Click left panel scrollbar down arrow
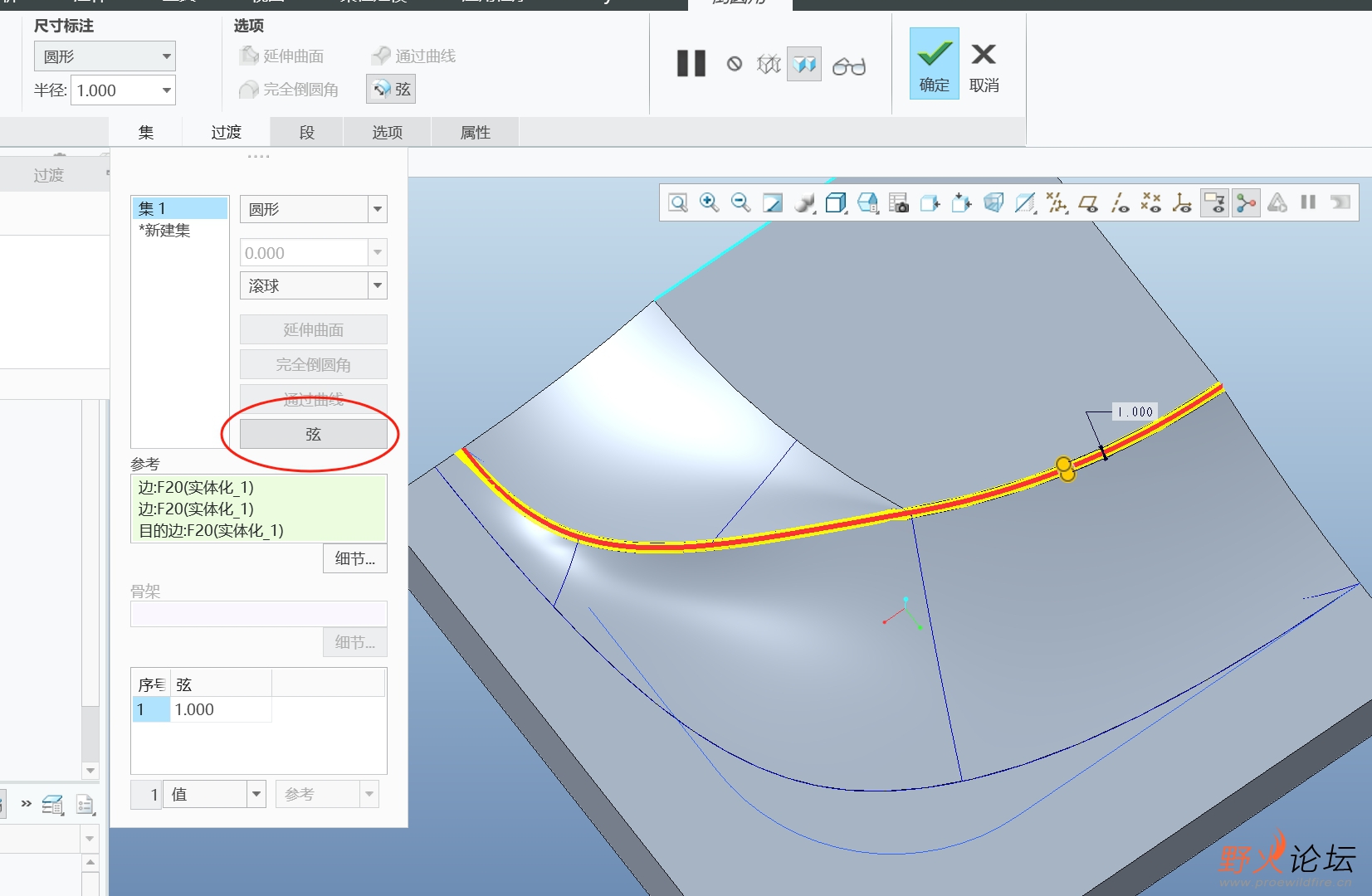The height and width of the screenshot is (896, 1372). (x=90, y=771)
